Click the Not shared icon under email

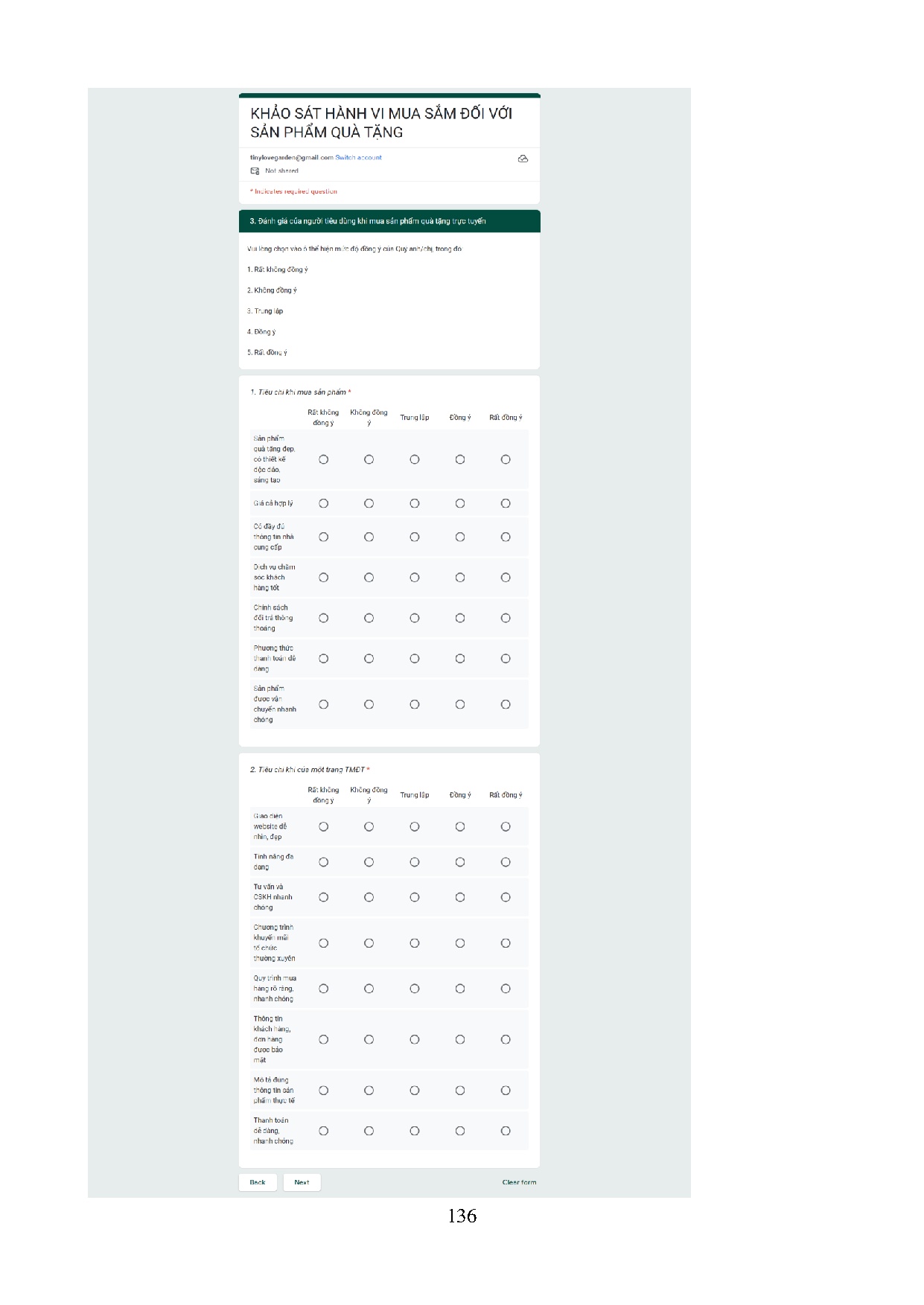click(255, 171)
